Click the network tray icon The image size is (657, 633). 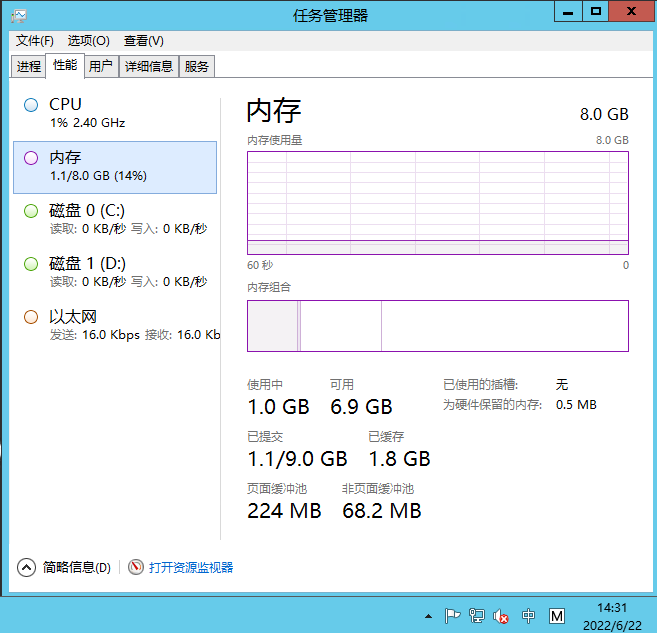pos(477,616)
